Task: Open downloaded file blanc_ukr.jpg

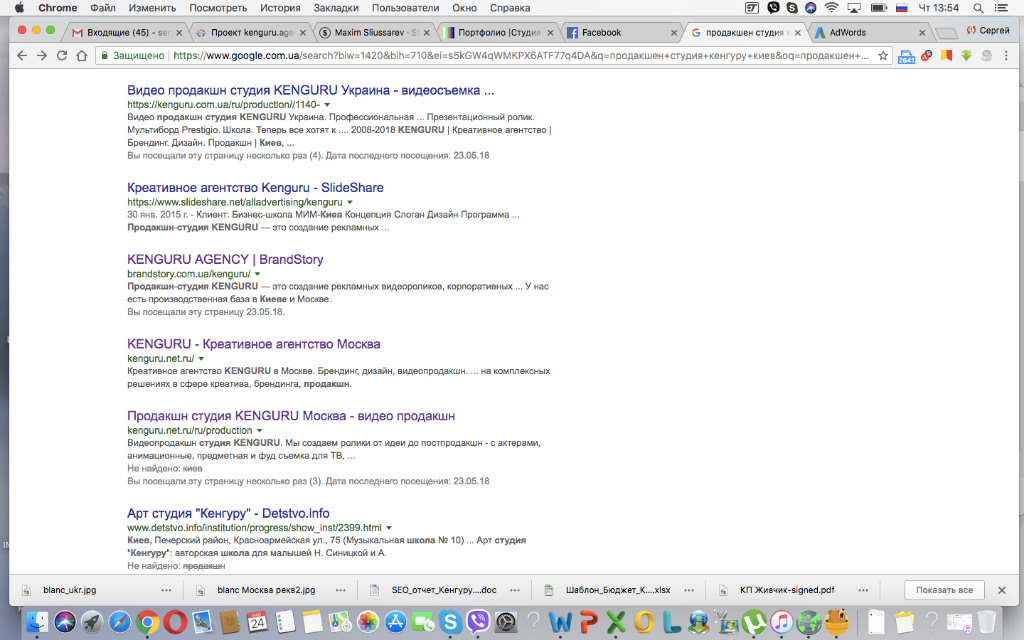Action: [69, 590]
